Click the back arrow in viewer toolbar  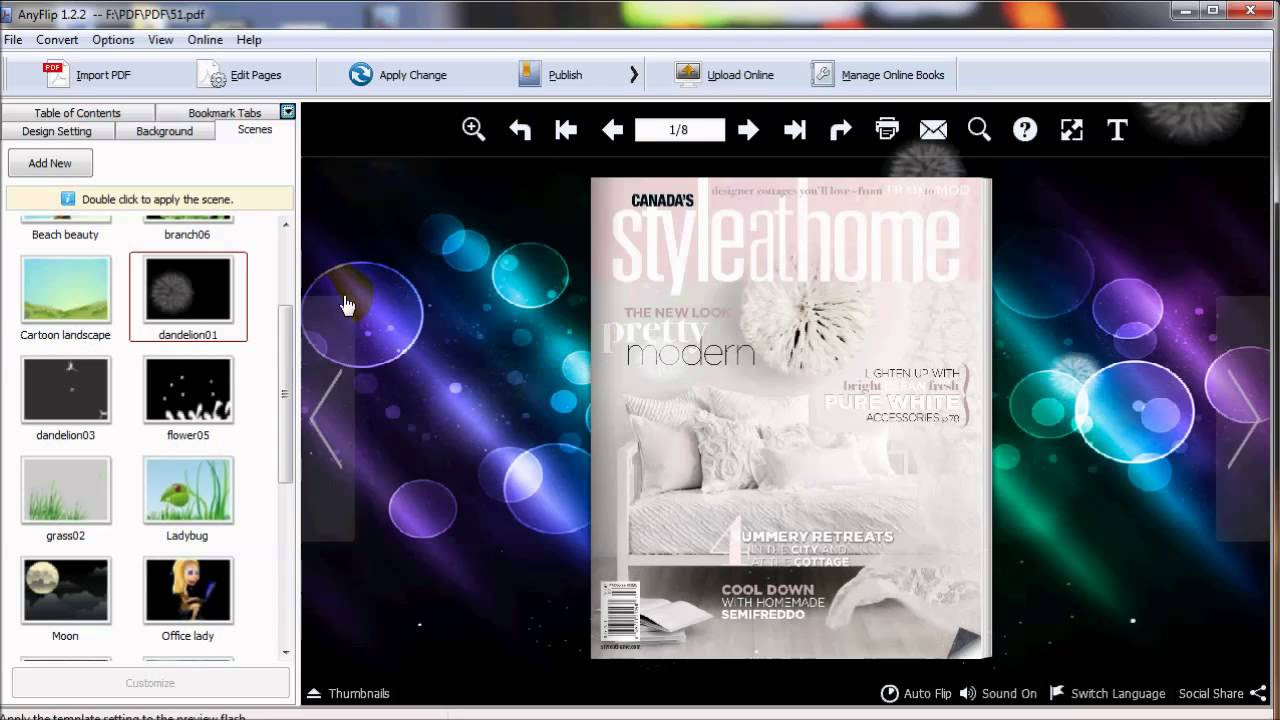pos(520,129)
